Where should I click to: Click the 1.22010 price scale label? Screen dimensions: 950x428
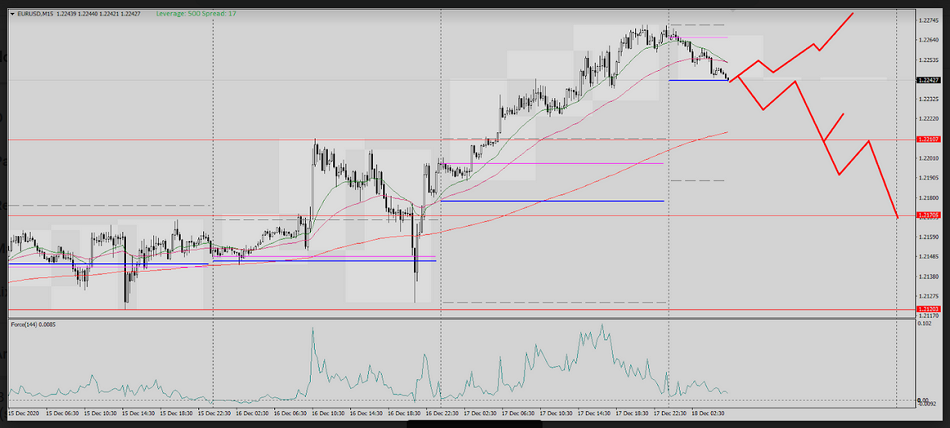[x=929, y=158]
